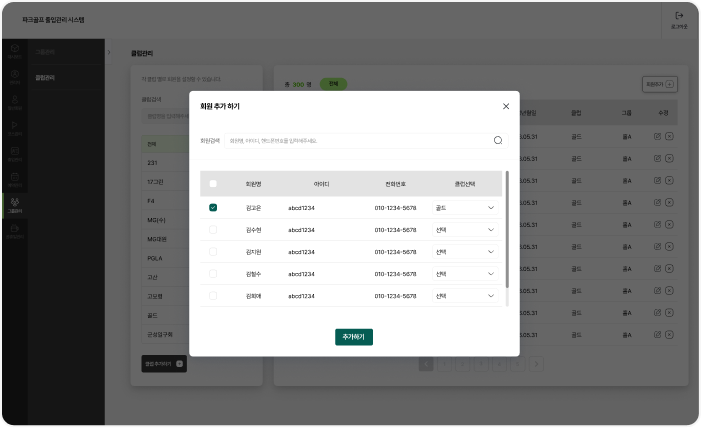Check the checkbox for 김수현
701x428 pixels.
(x=213, y=230)
